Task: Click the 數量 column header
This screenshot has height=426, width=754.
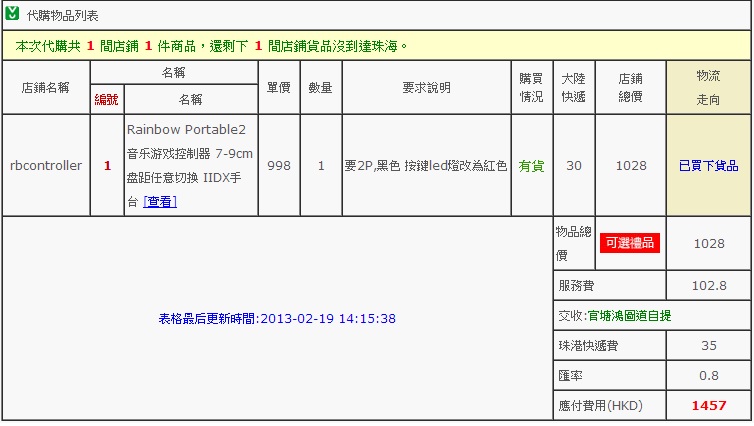Action: [x=320, y=88]
